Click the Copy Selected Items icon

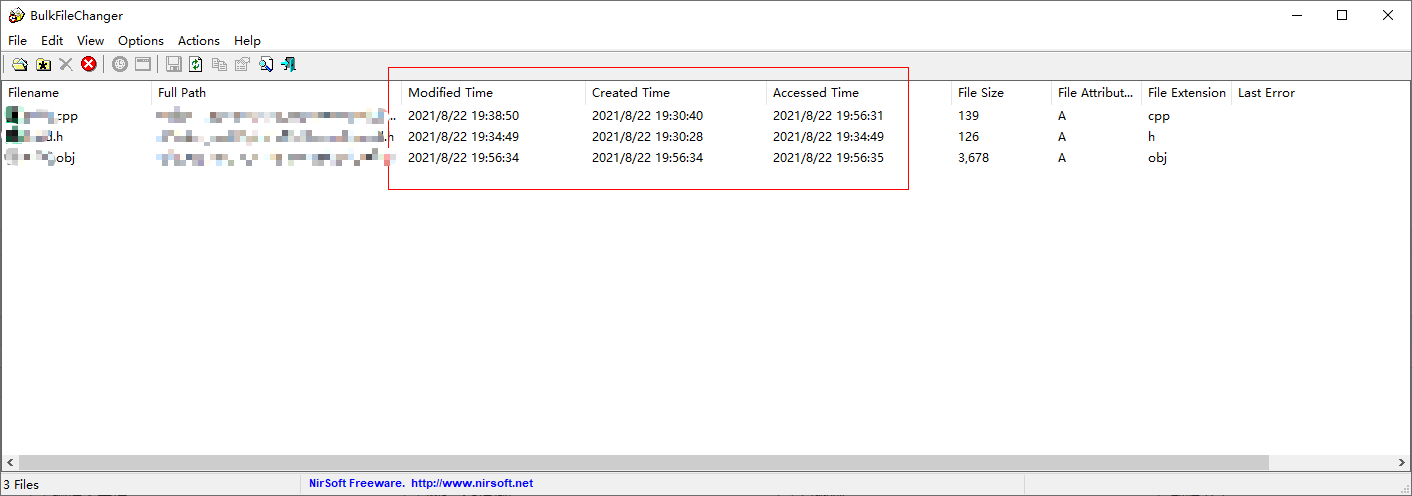pos(219,65)
